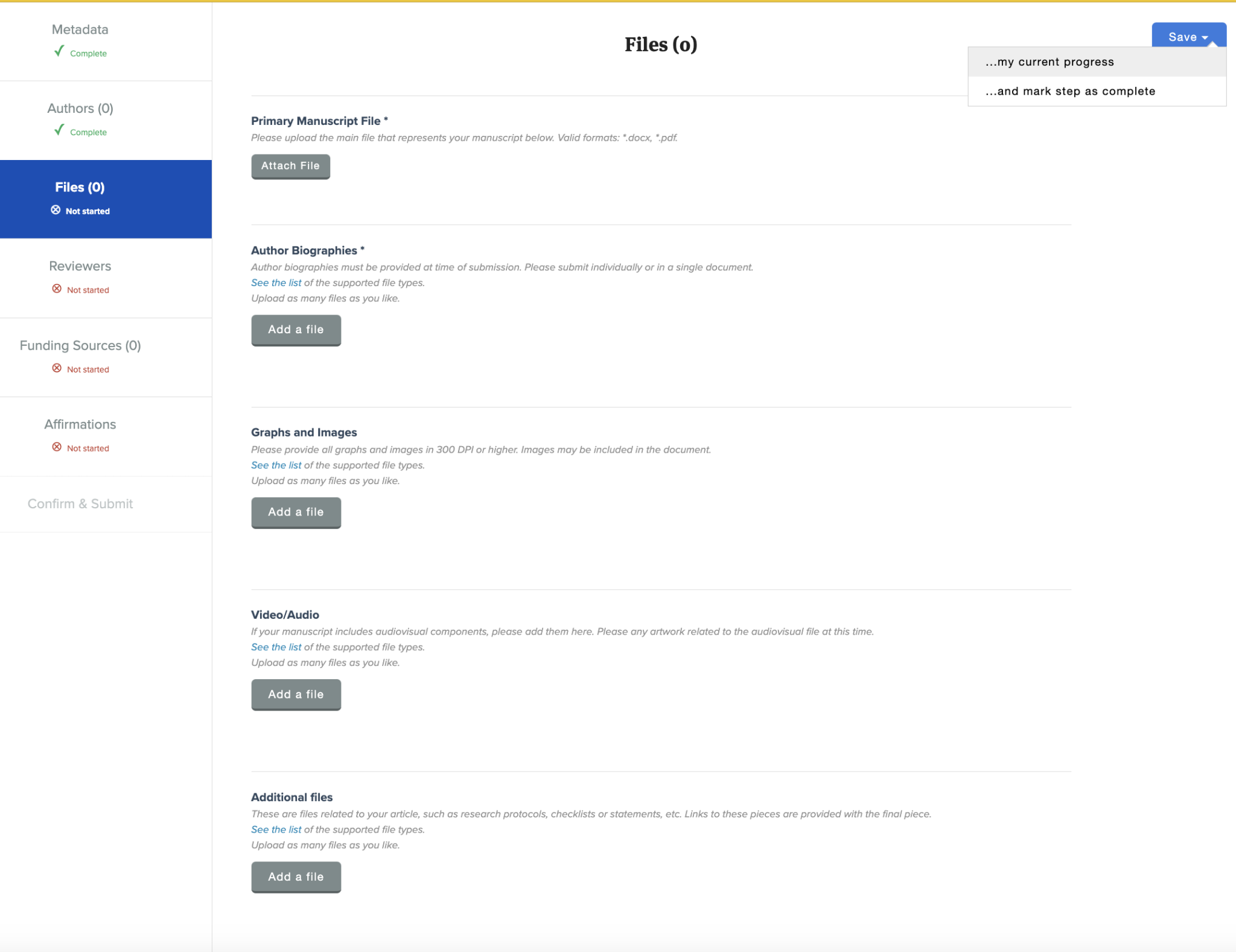Click the caret arrow on Save button
The height and width of the screenshot is (952, 1236).
click(1205, 37)
